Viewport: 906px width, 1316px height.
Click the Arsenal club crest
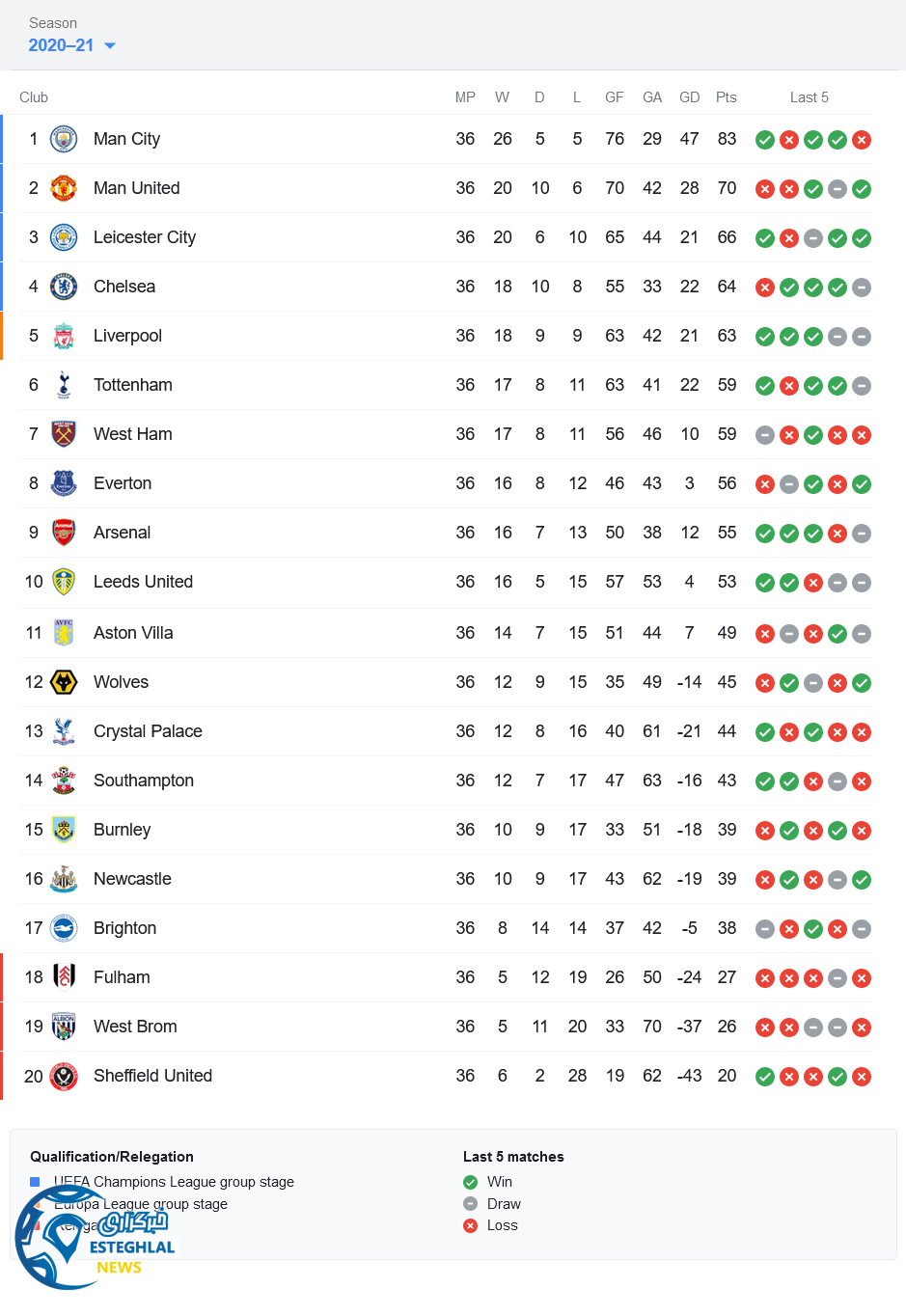coord(64,533)
